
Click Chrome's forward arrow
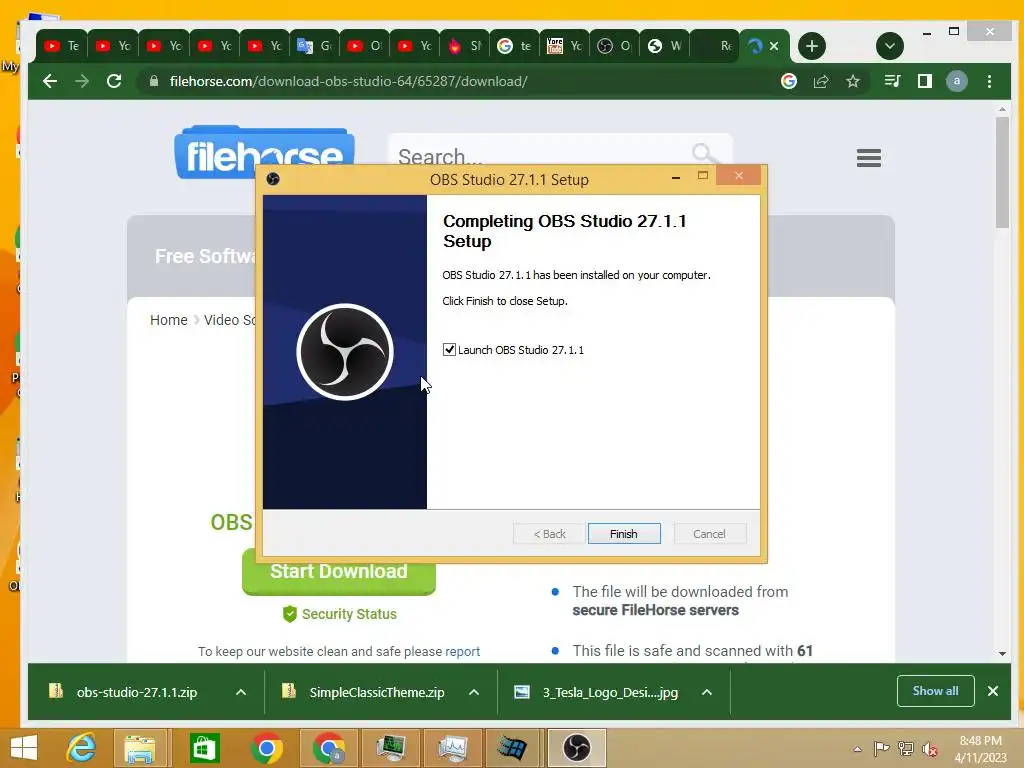click(82, 81)
